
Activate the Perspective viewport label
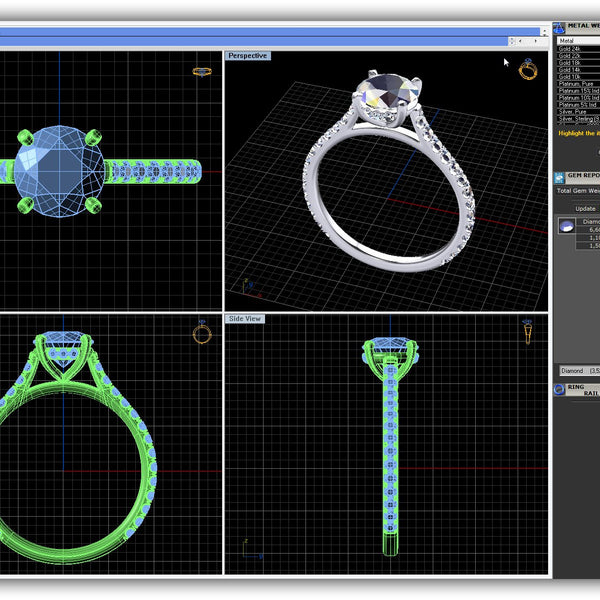pyautogui.click(x=247, y=56)
